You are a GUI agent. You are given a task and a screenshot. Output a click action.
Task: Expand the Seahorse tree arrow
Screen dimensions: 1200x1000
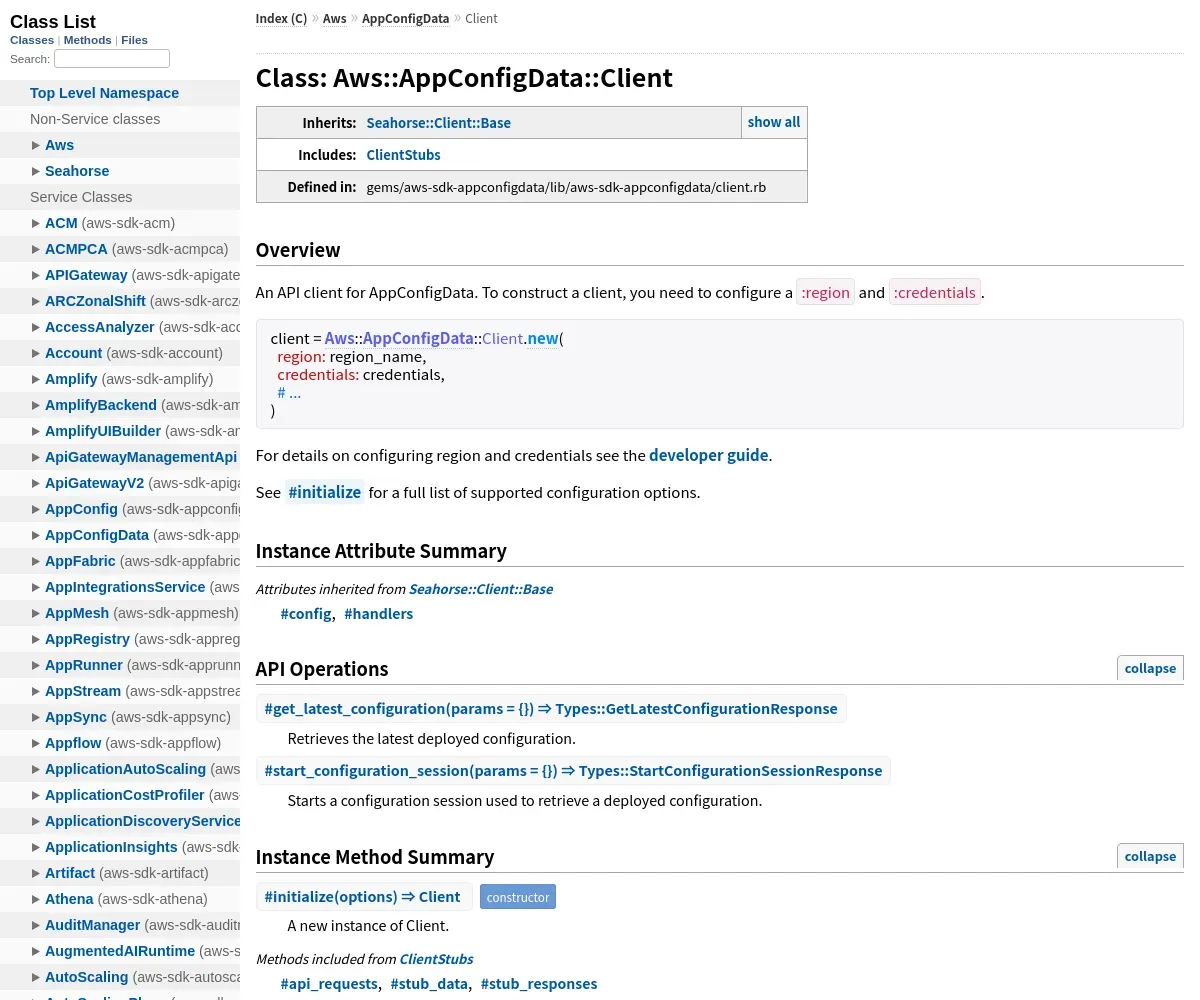36,171
